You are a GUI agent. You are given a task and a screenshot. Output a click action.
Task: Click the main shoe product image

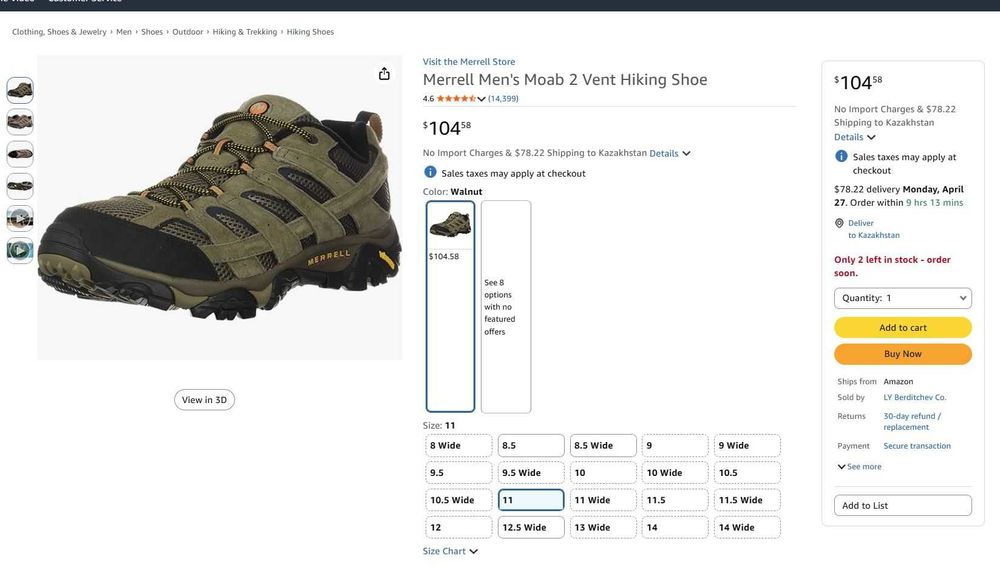point(219,207)
